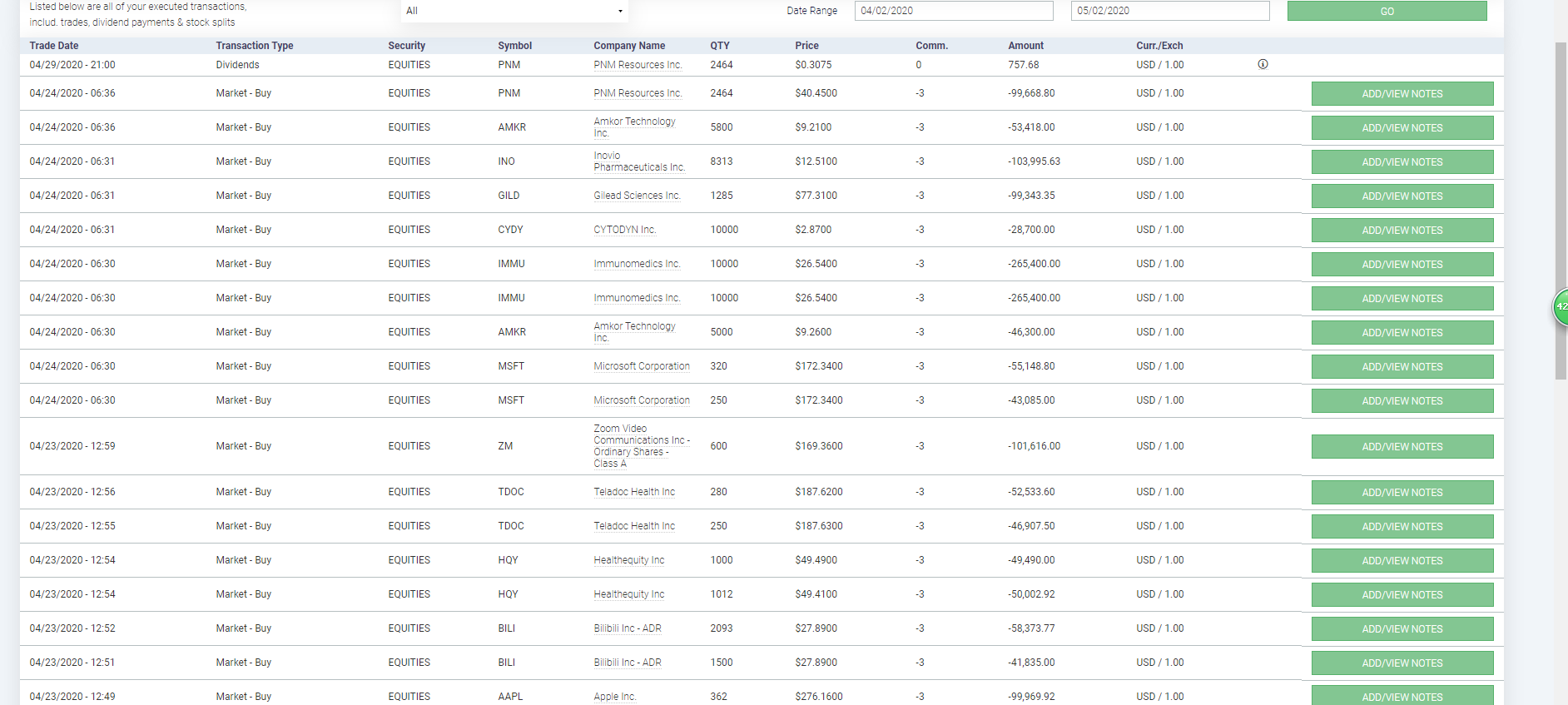Image resolution: width=1568 pixels, height=705 pixels.
Task: Select the price $276.1600
Action: pyautogui.click(x=818, y=697)
